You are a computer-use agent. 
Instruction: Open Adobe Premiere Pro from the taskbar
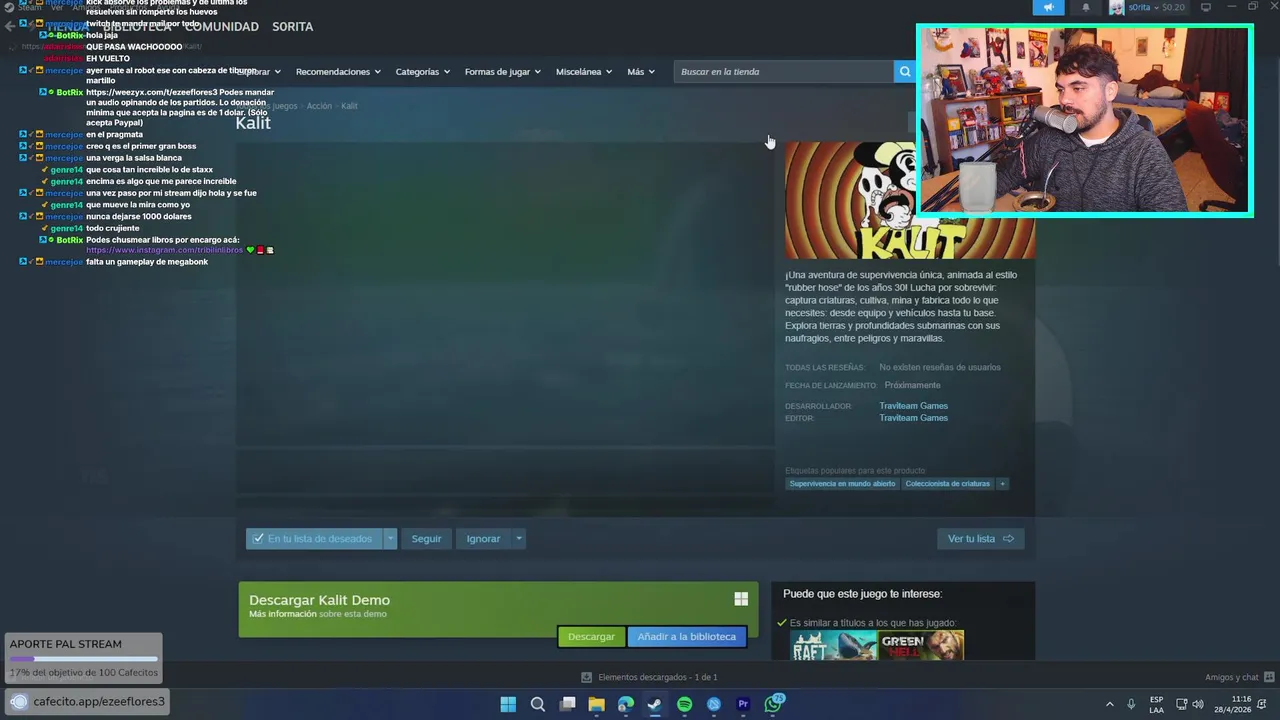[743, 704]
